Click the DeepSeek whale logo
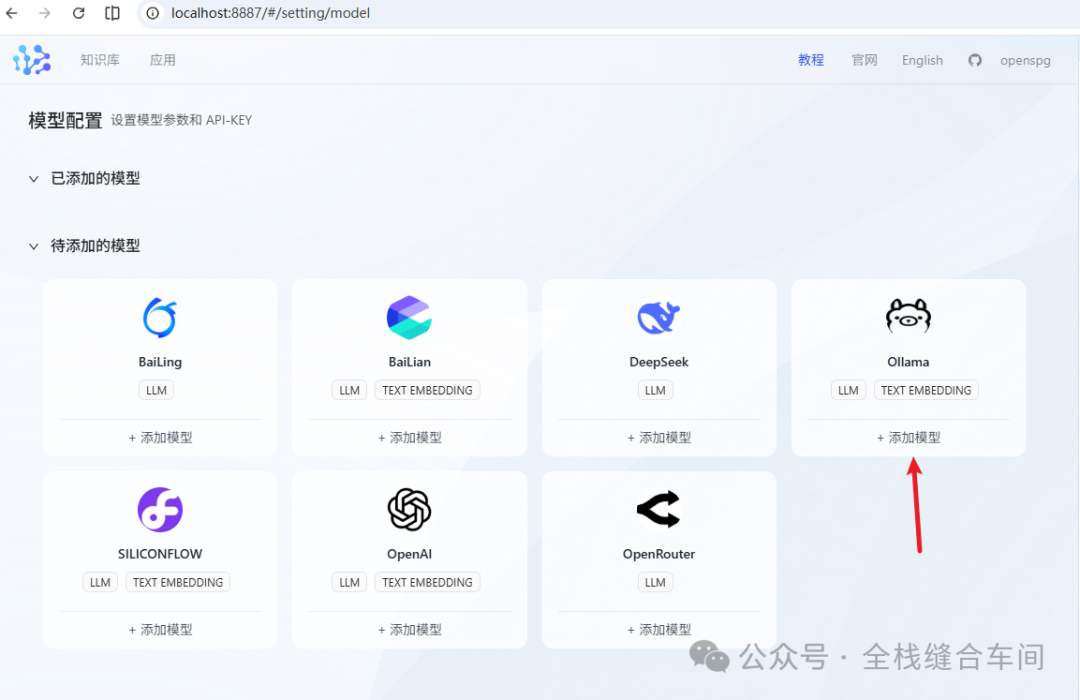Image resolution: width=1080 pixels, height=700 pixels. 658,318
